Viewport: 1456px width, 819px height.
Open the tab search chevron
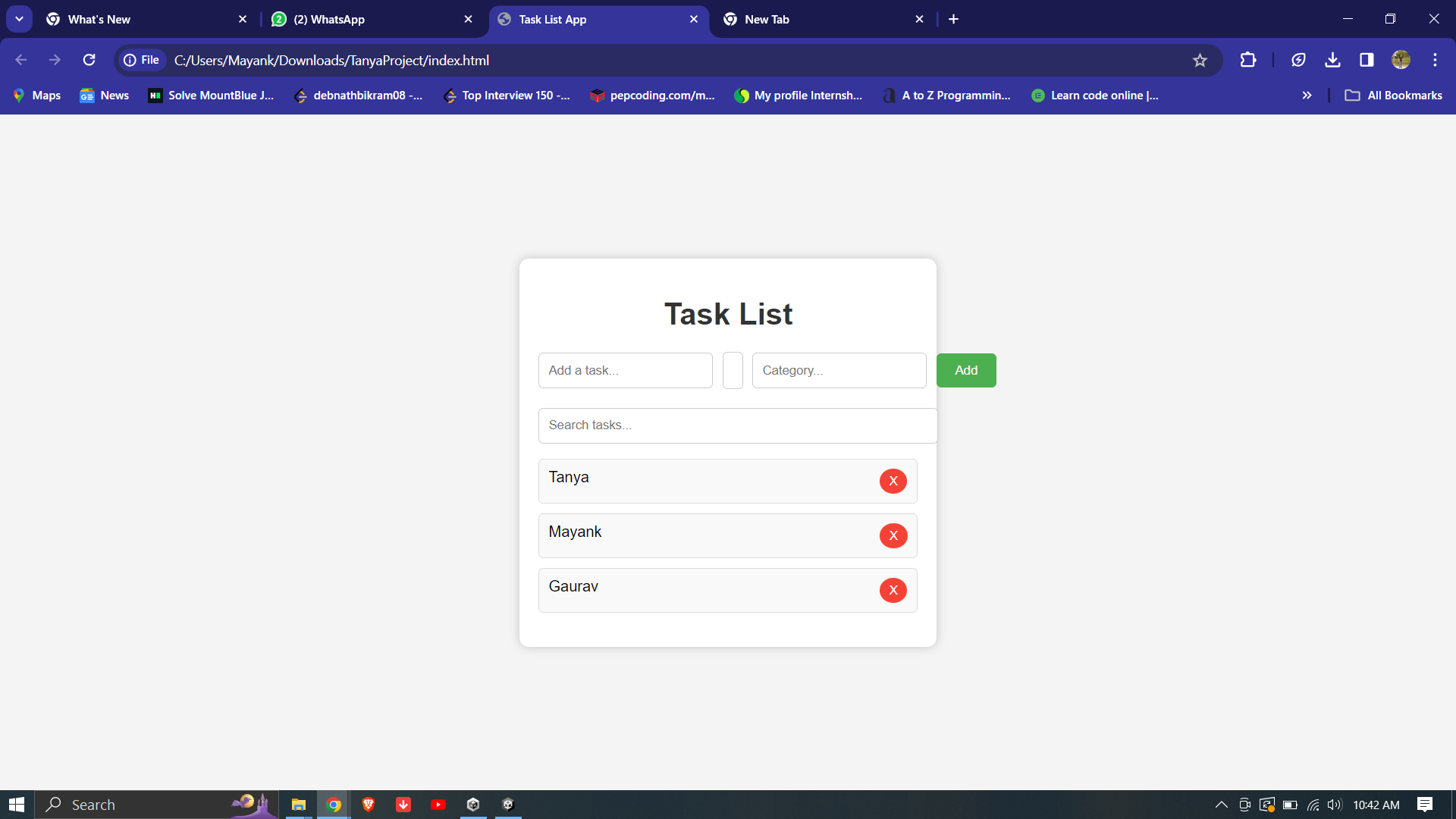click(x=19, y=19)
